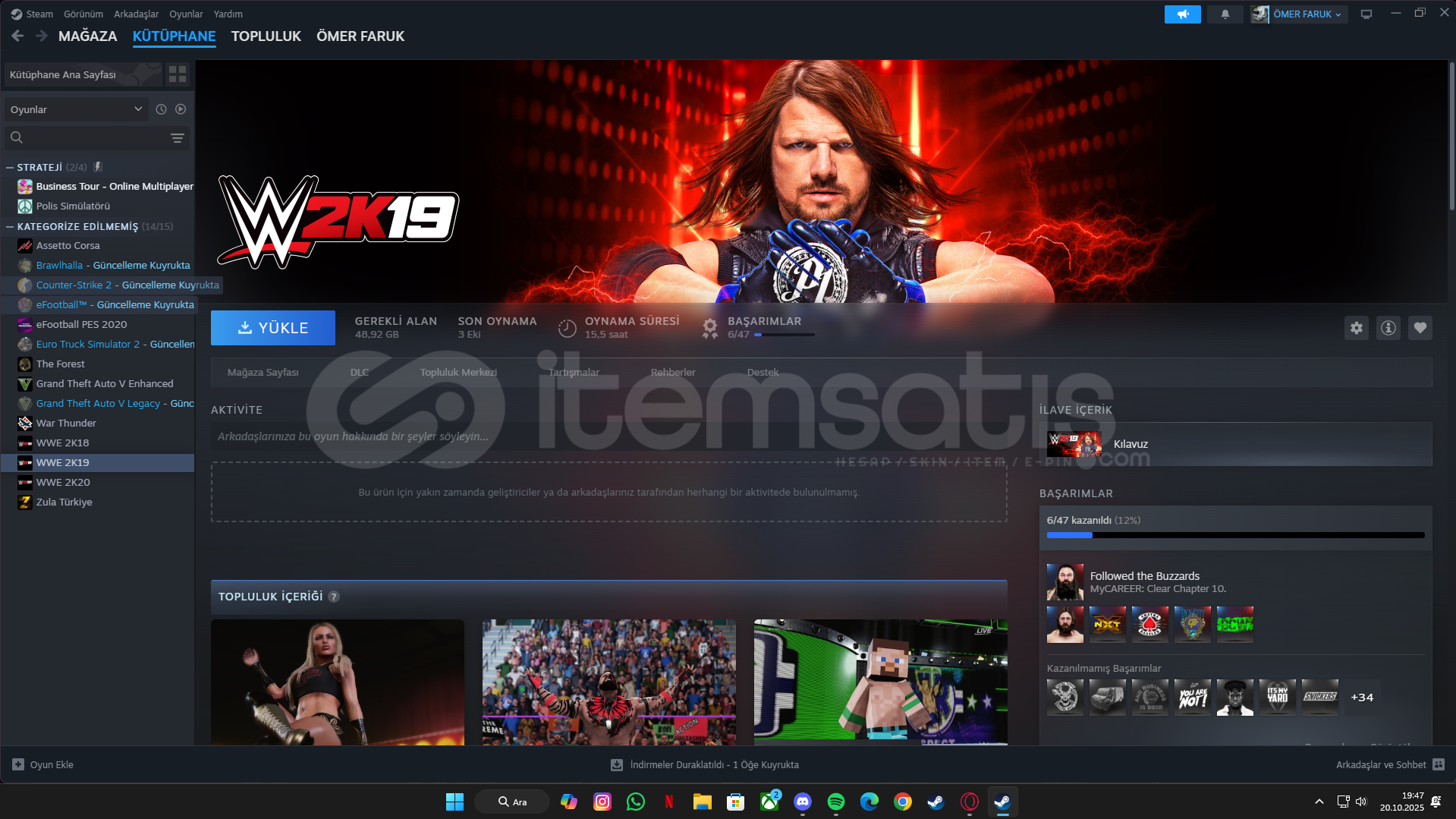The width and height of the screenshot is (1456, 819).
Task: Open the Arkadaşlar menu
Action: pos(137,14)
